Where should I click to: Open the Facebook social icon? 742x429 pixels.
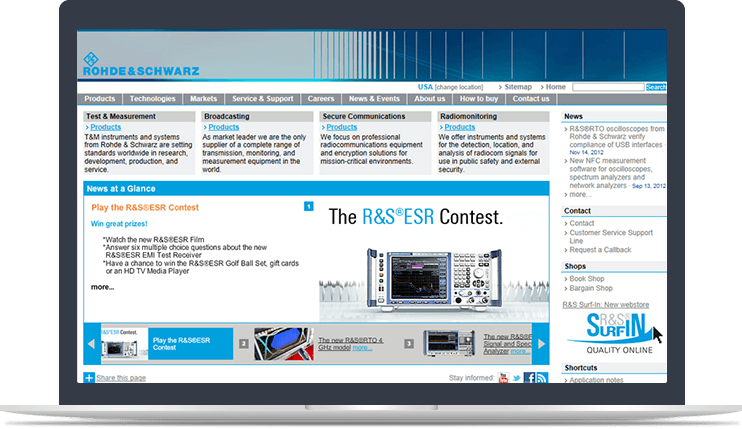(x=530, y=378)
